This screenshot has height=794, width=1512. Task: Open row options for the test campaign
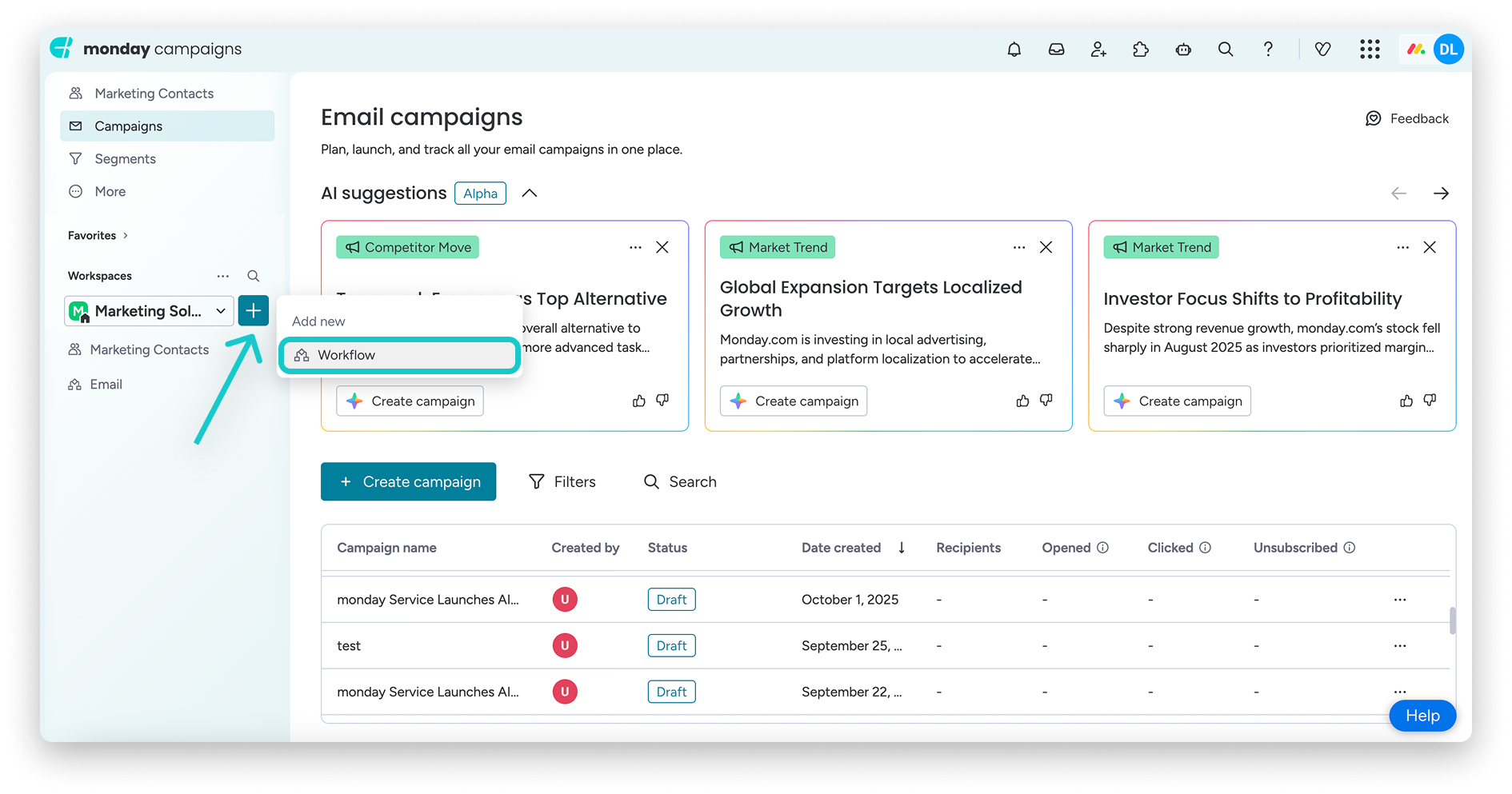pyautogui.click(x=1400, y=646)
